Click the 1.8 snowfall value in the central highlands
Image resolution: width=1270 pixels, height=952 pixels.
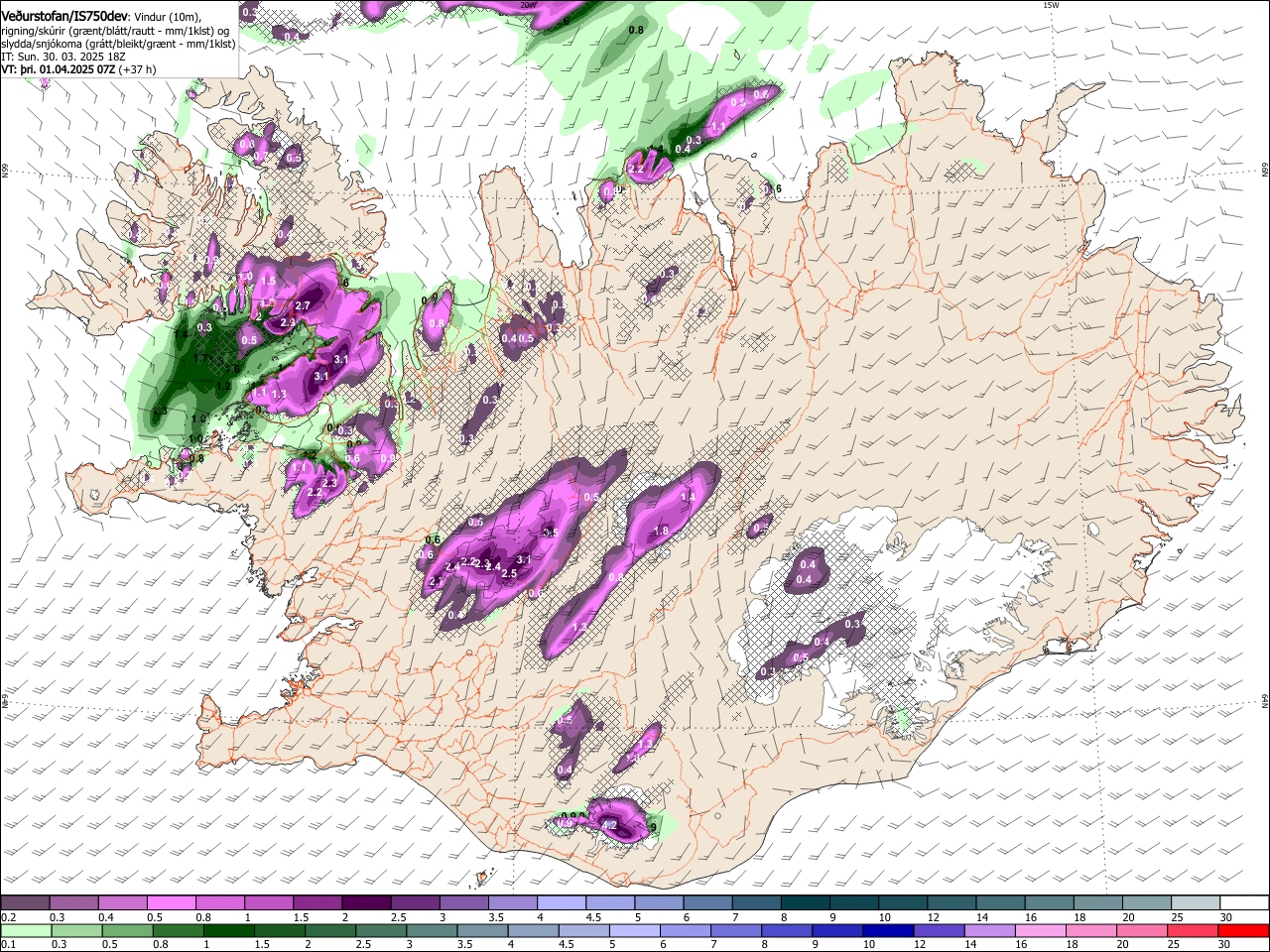pyautogui.click(x=661, y=532)
